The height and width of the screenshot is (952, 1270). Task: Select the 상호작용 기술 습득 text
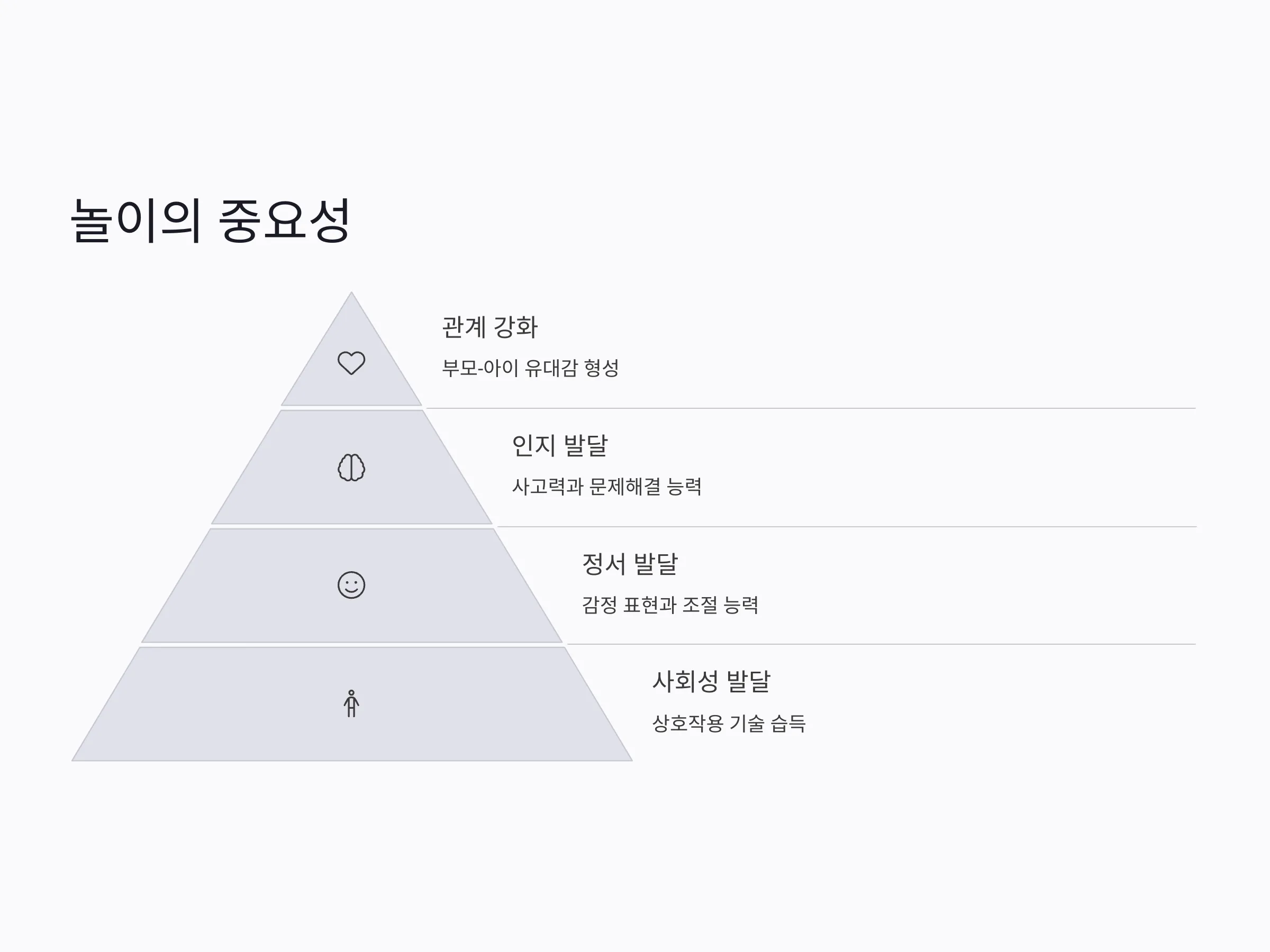click(729, 723)
